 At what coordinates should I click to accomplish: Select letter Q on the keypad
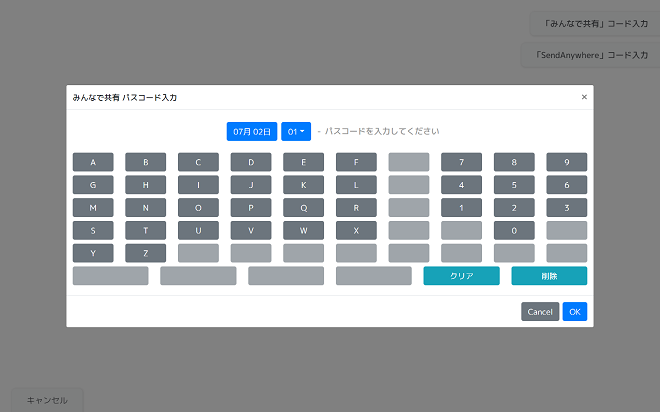pos(303,208)
